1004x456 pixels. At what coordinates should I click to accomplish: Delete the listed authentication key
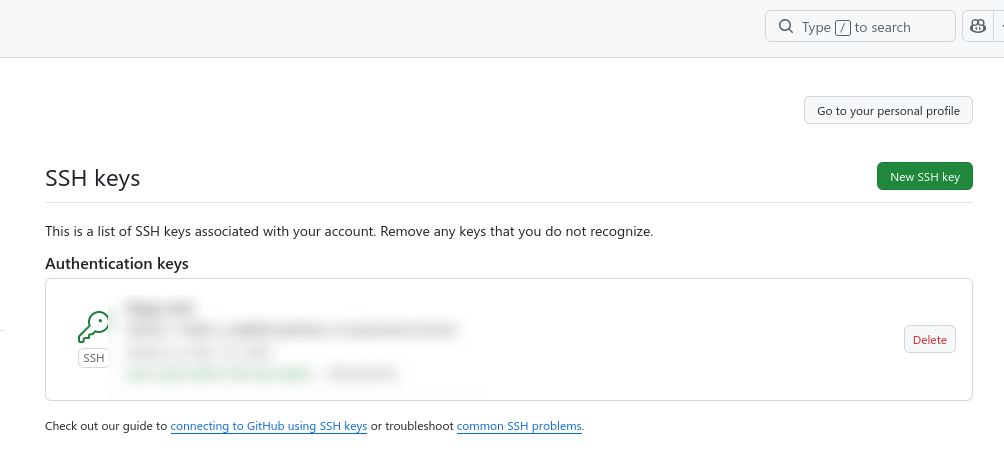(929, 340)
